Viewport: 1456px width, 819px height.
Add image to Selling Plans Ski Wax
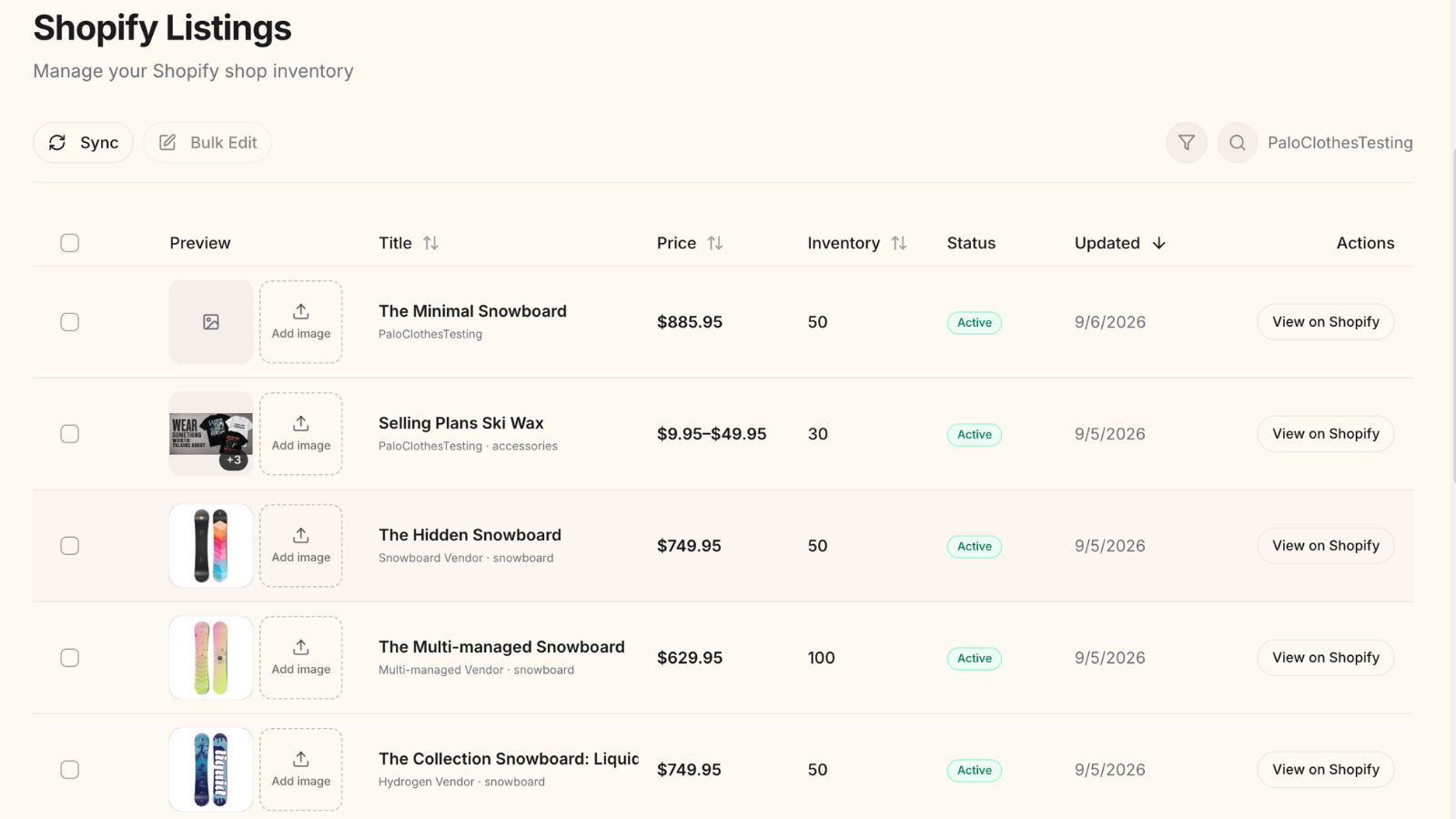coord(301,434)
